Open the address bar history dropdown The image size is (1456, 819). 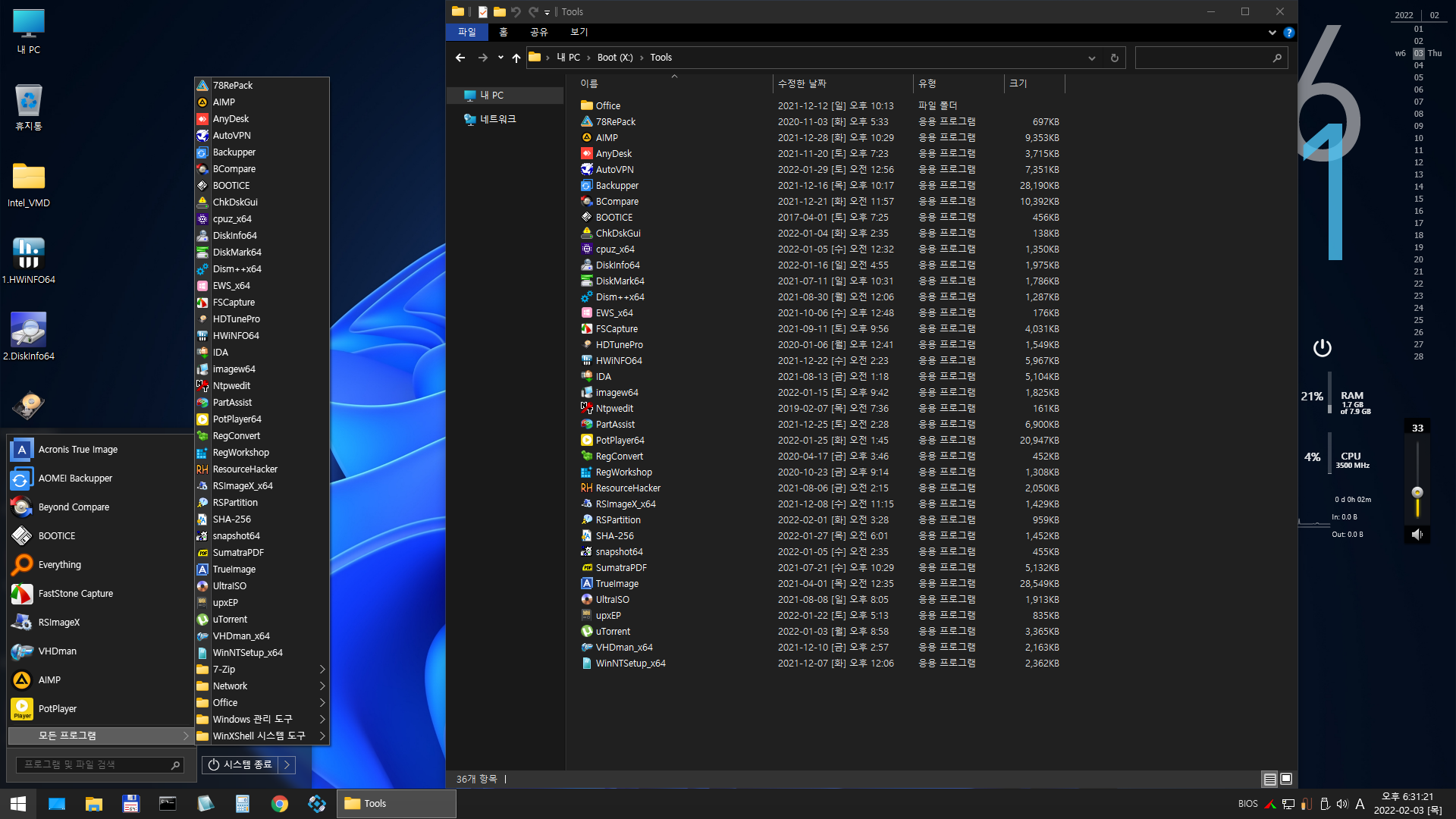pyautogui.click(x=1091, y=58)
